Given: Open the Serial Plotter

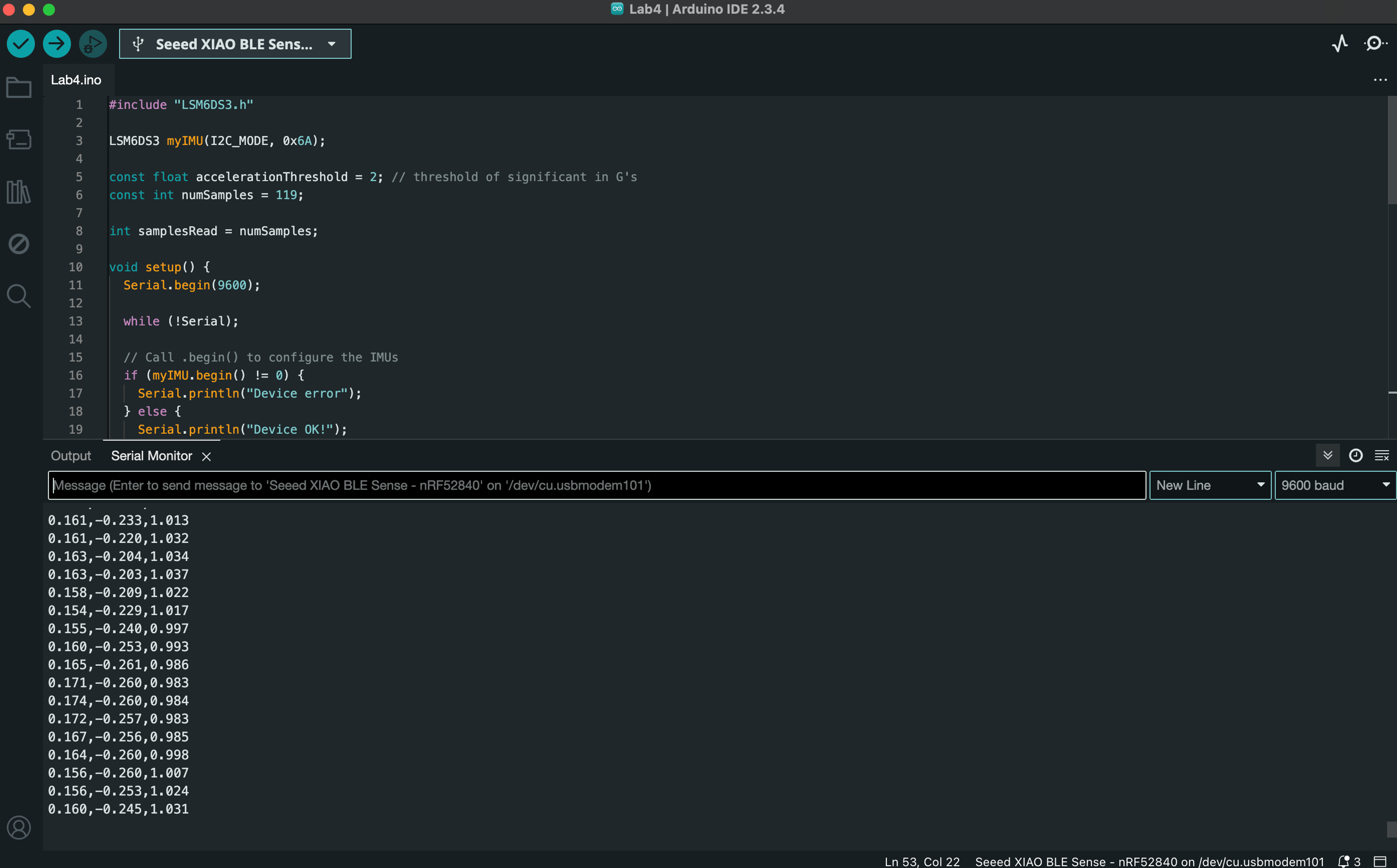Looking at the screenshot, I should [x=1340, y=44].
